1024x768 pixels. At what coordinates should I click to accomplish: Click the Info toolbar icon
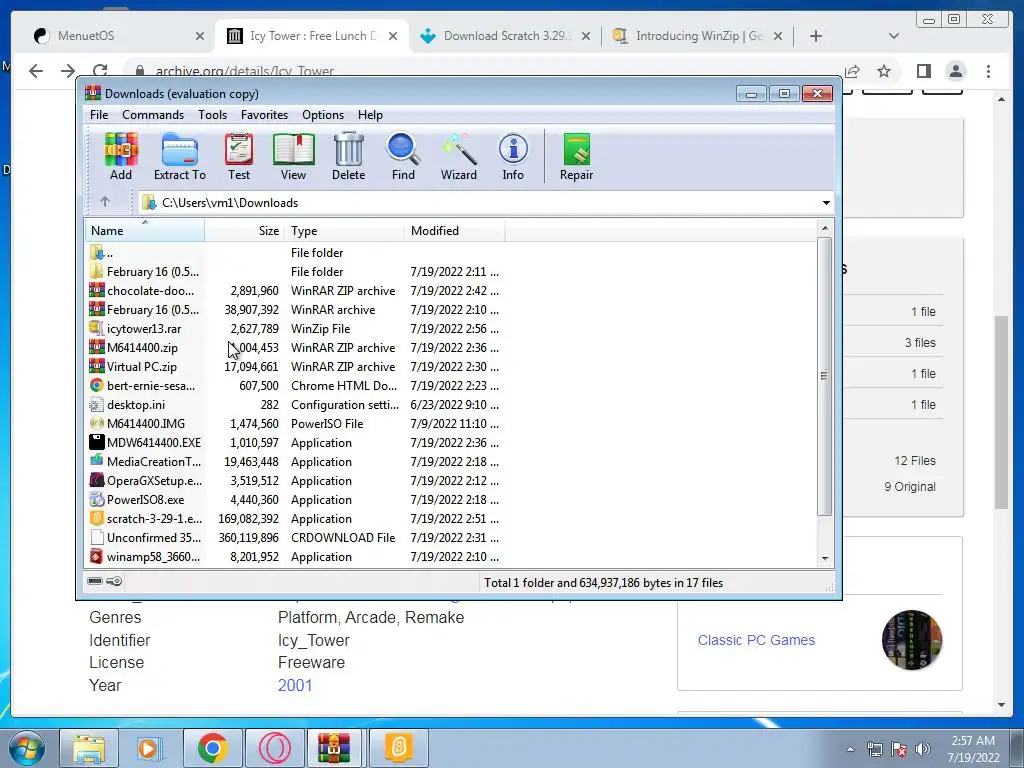[513, 157]
